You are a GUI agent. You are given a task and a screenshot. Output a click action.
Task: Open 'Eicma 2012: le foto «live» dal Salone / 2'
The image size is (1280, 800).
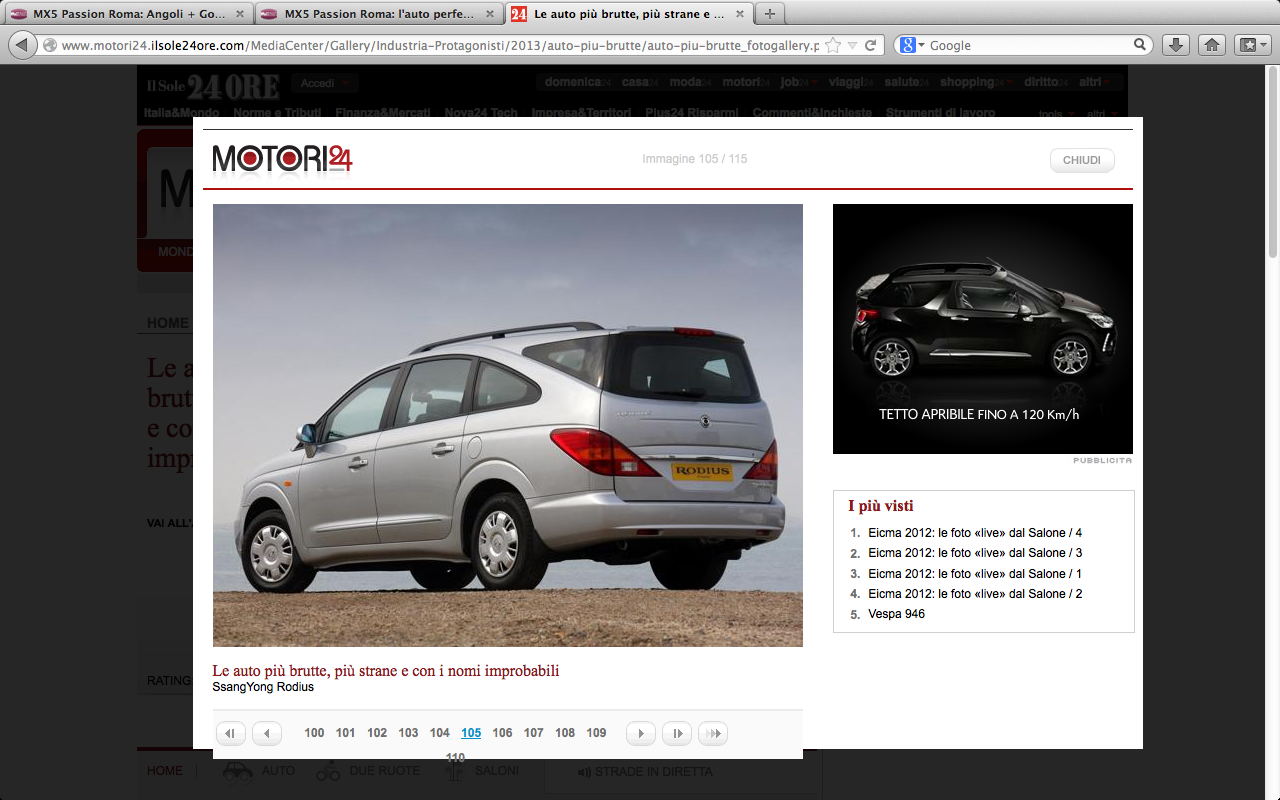coord(975,594)
